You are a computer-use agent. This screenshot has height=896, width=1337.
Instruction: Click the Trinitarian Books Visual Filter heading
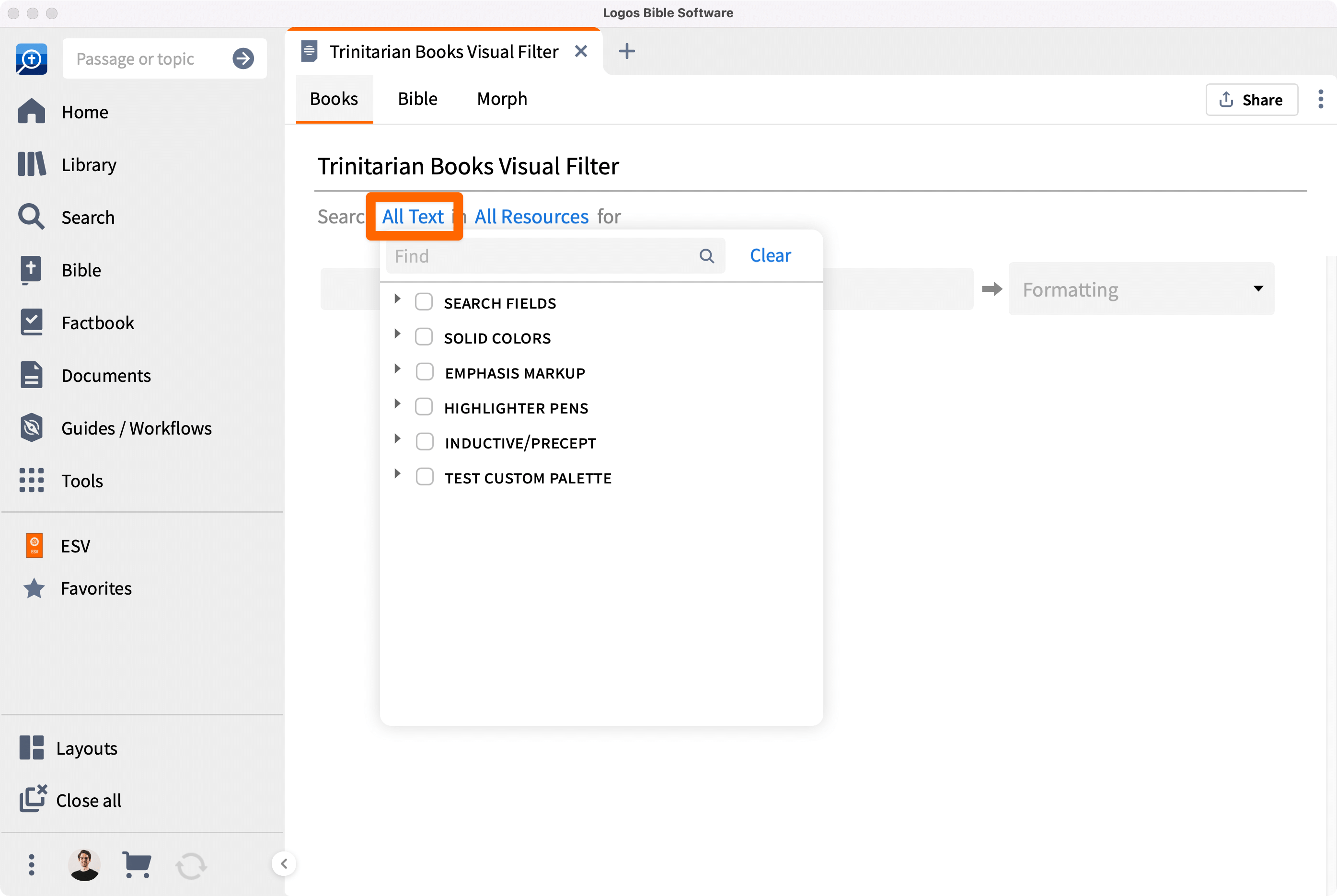468,166
